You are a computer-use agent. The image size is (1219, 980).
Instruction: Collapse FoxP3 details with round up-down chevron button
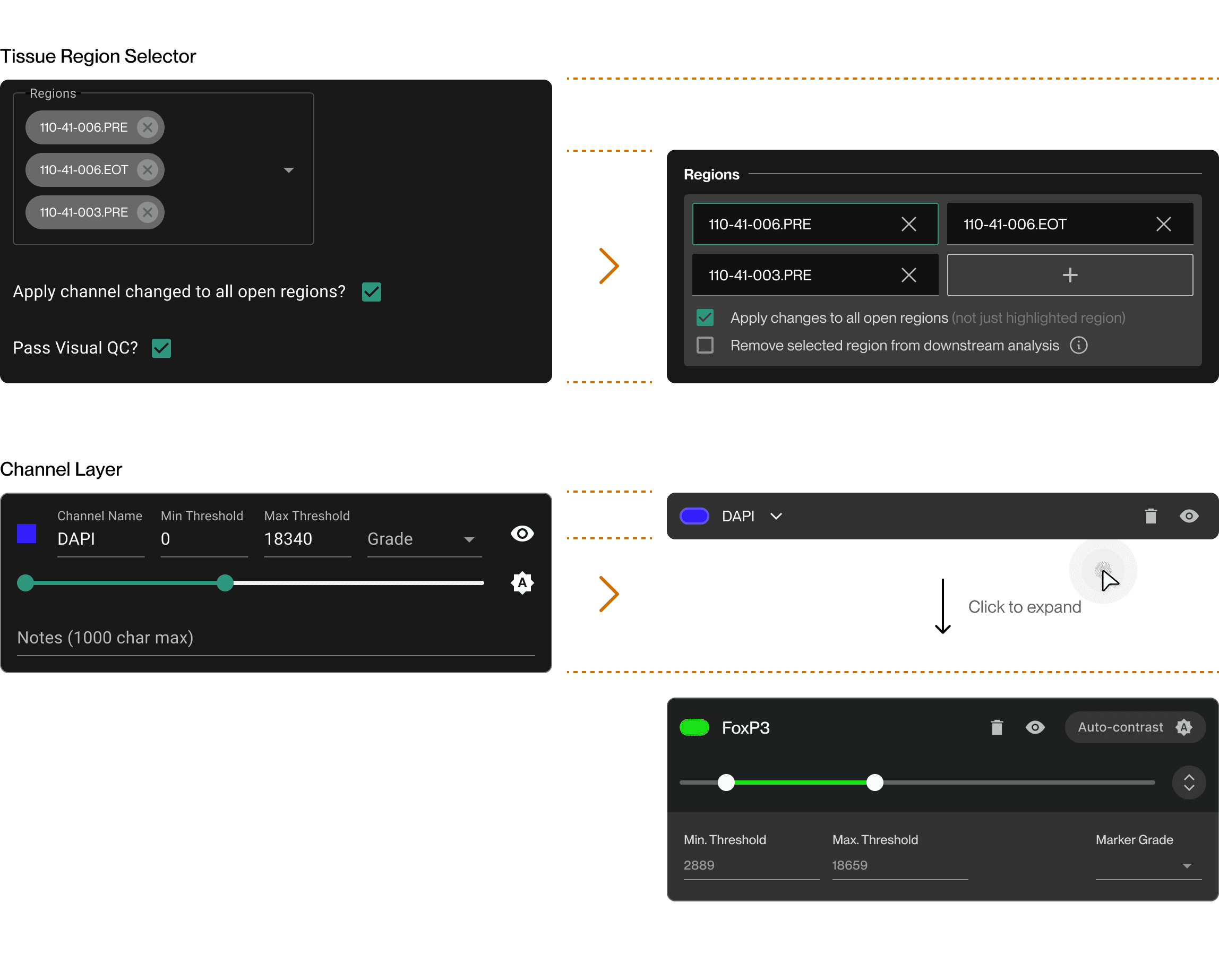pos(1188,783)
